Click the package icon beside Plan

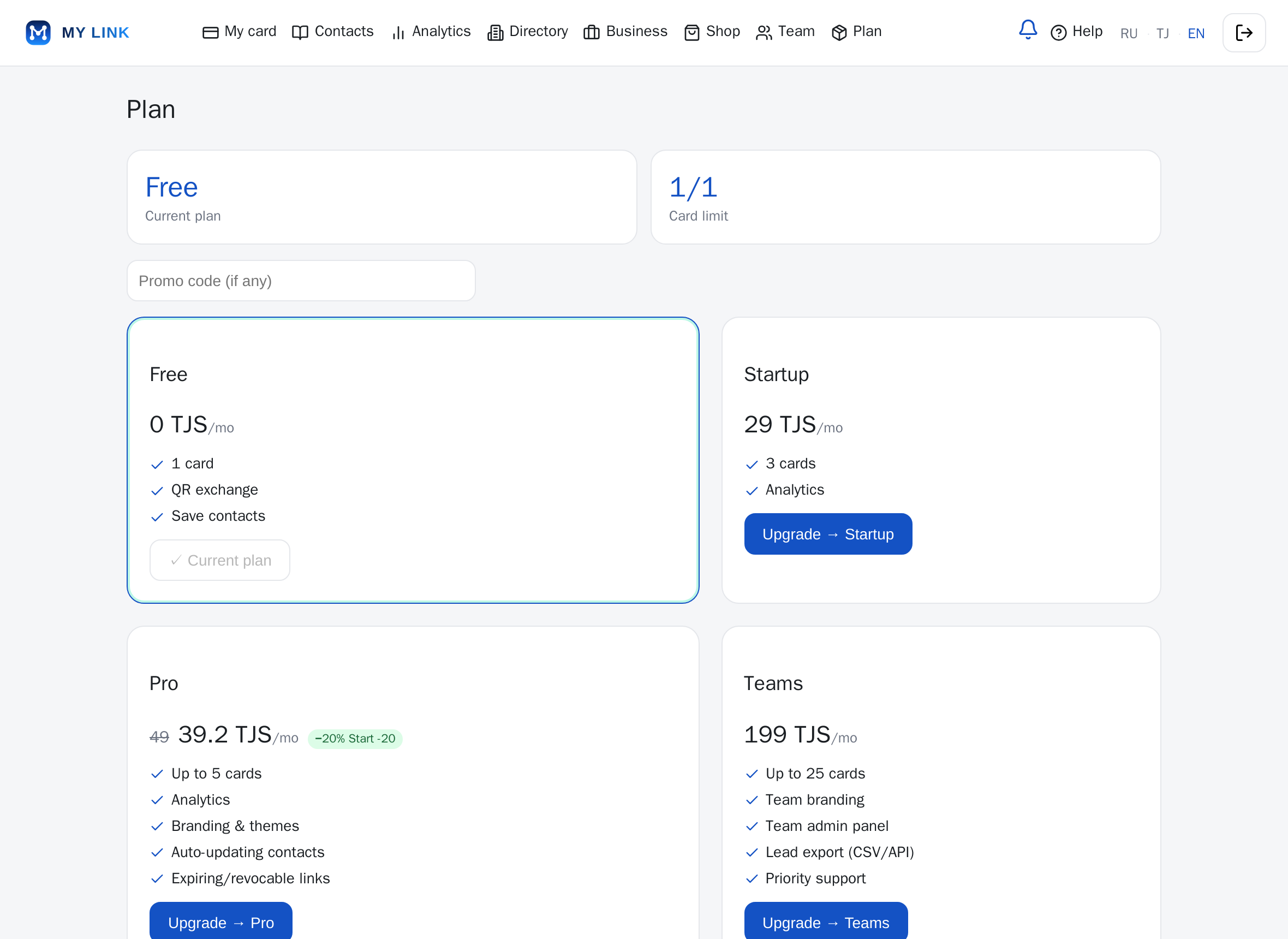(839, 33)
